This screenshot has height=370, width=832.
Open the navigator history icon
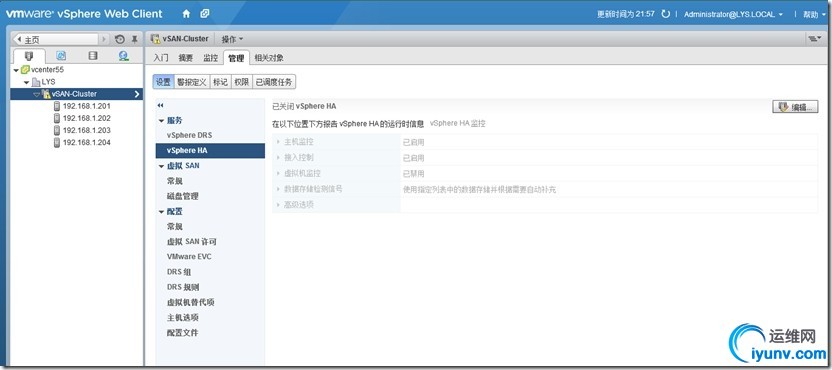tap(120, 39)
